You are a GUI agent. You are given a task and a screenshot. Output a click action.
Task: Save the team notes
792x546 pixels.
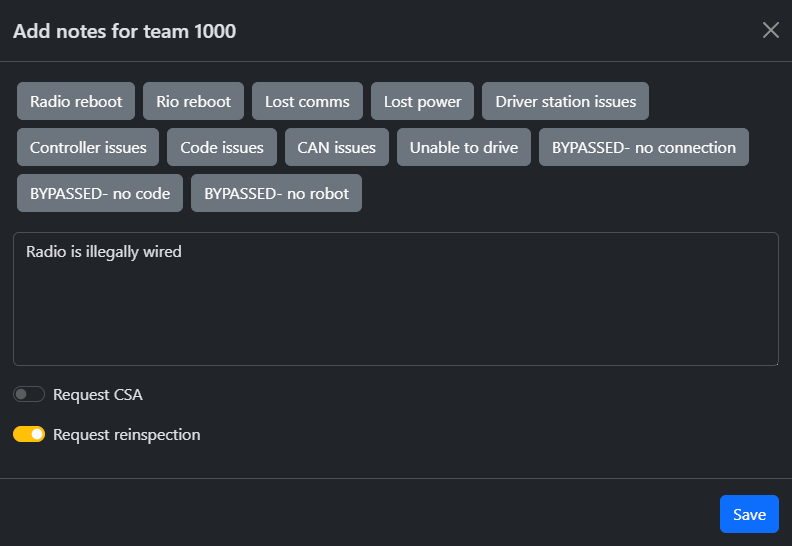click(x=749, y=514)
